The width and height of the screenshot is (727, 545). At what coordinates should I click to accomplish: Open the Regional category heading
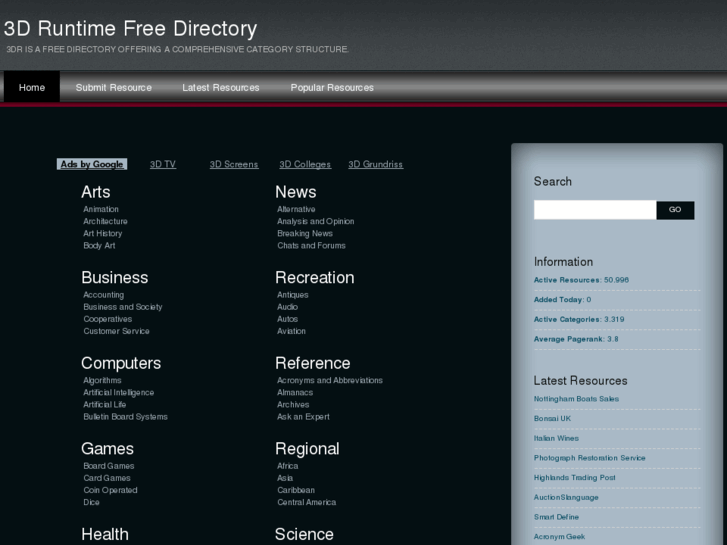click(307, 449)
